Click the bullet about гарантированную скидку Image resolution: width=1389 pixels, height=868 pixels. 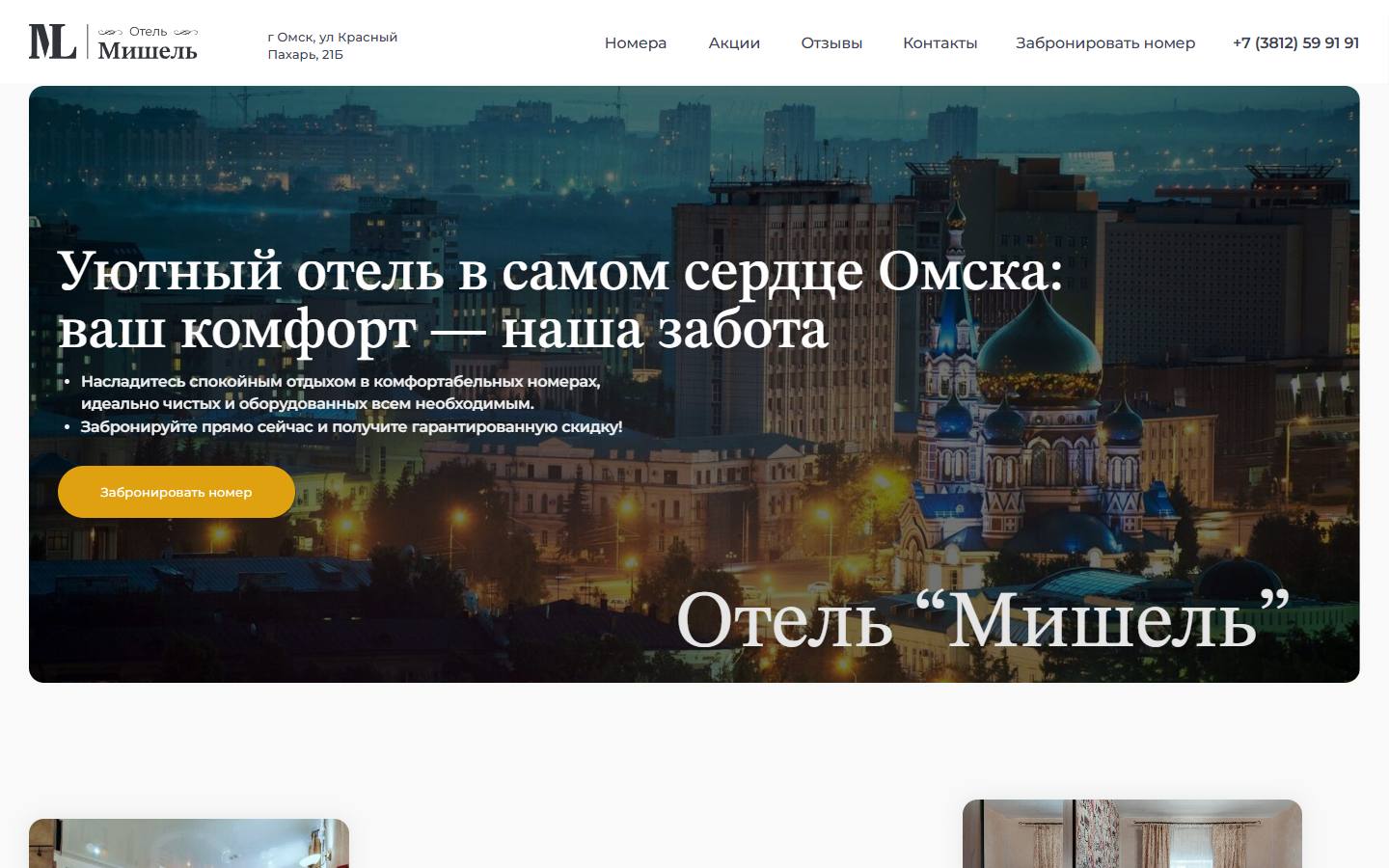tap(351, 426)
